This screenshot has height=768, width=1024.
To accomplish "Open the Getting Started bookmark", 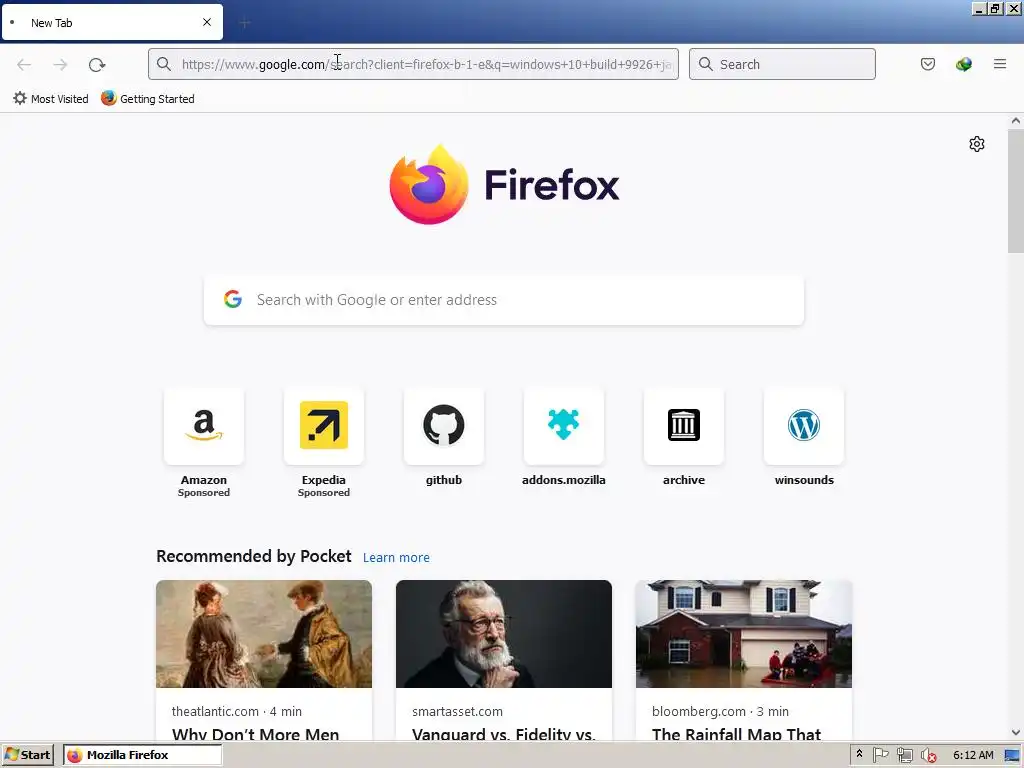I will 148,99.
